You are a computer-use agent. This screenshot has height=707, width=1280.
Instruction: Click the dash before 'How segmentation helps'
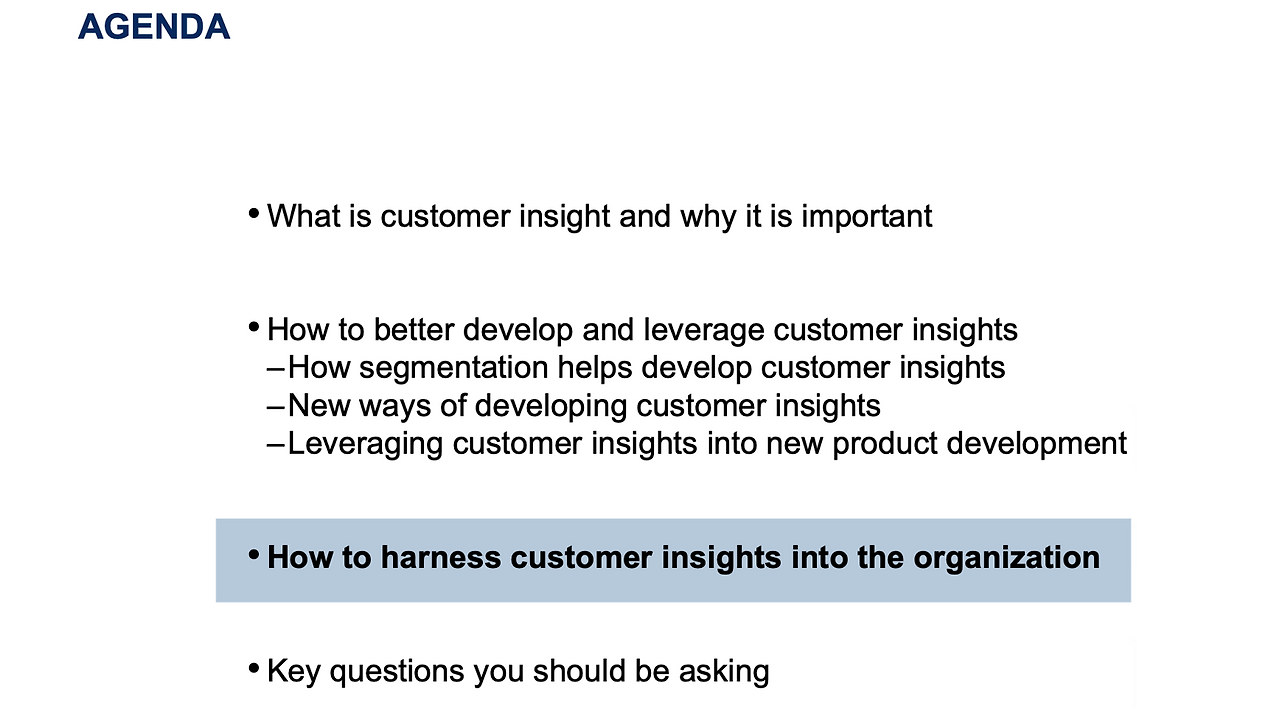[276, 369]
